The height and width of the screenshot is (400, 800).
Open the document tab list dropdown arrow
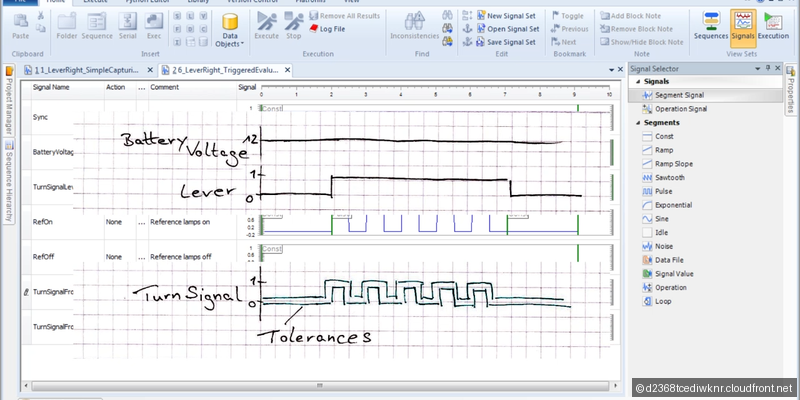(611, 69)
